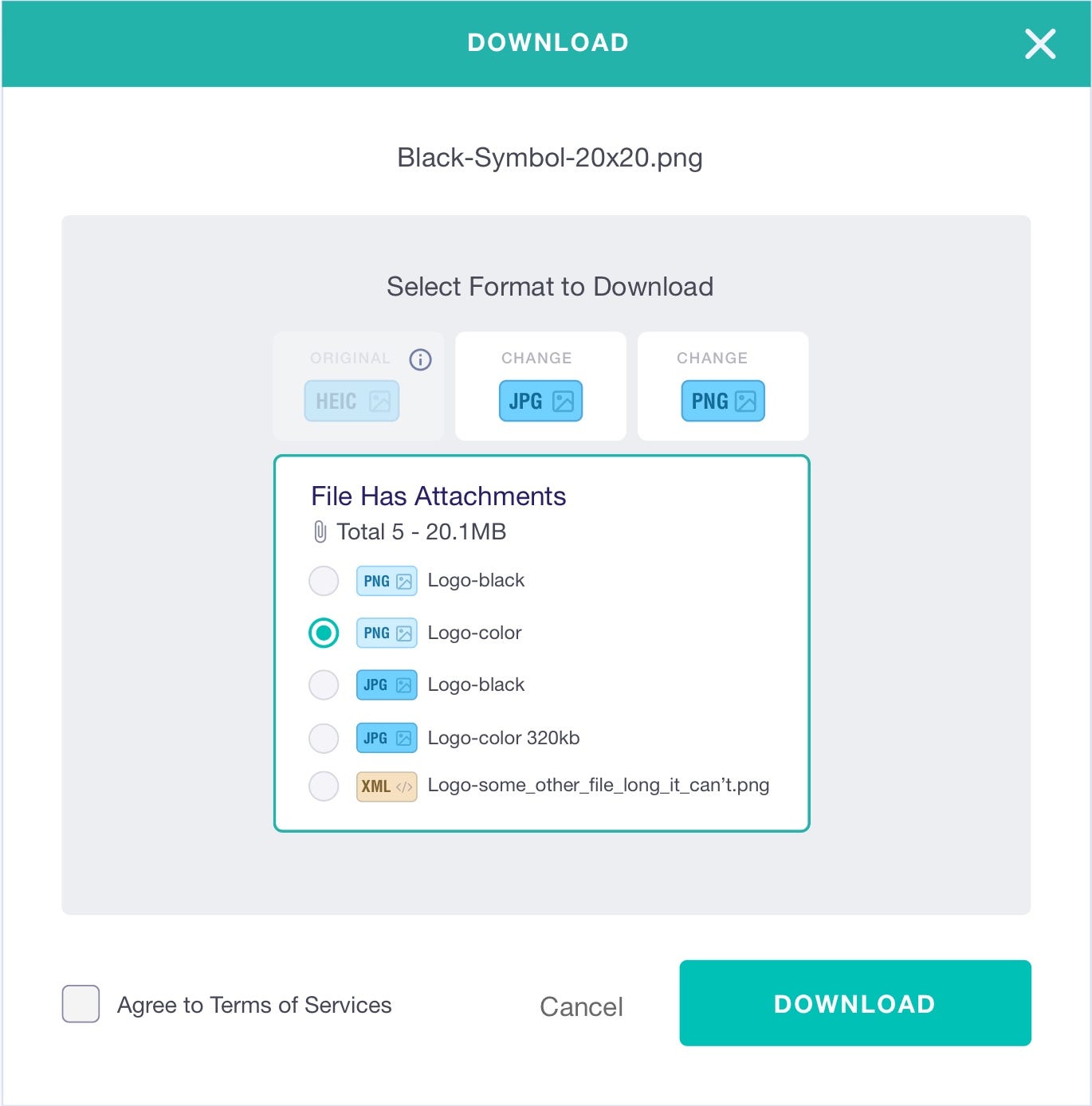
Task: Select the Logo-black JPG attachment
Action: point(324,685)
